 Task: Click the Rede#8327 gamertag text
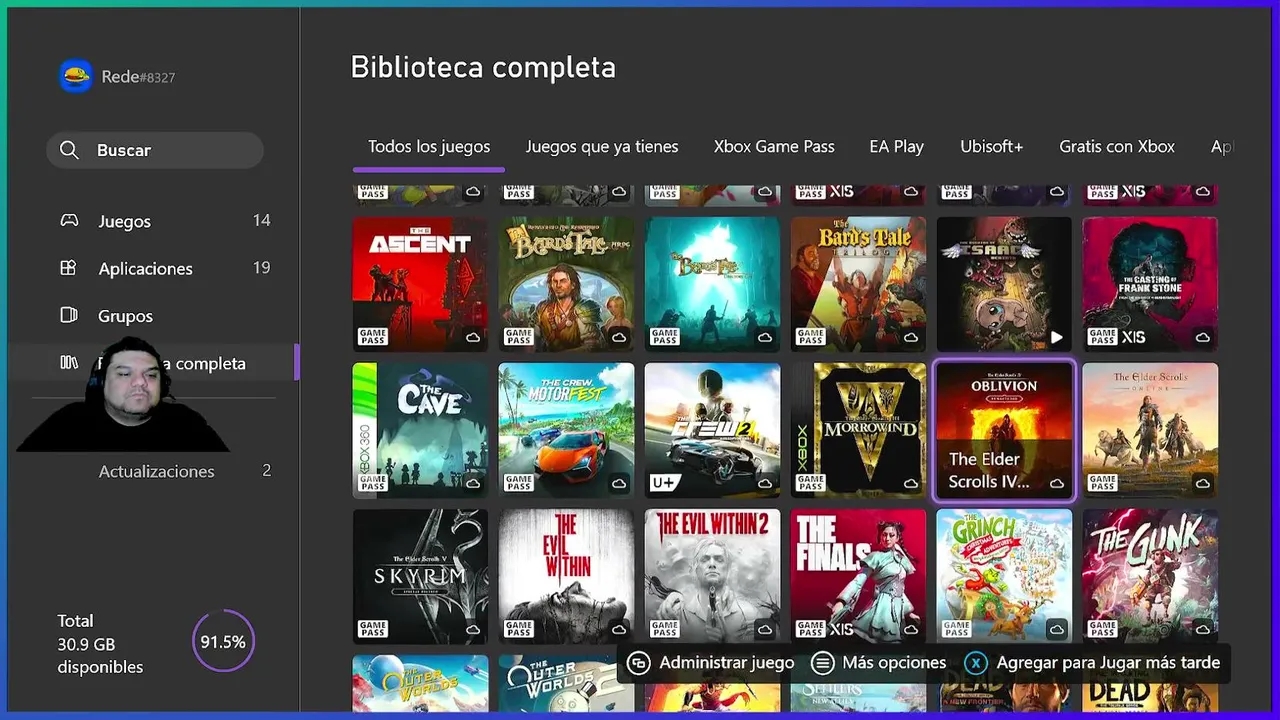[x=138, y=77]
